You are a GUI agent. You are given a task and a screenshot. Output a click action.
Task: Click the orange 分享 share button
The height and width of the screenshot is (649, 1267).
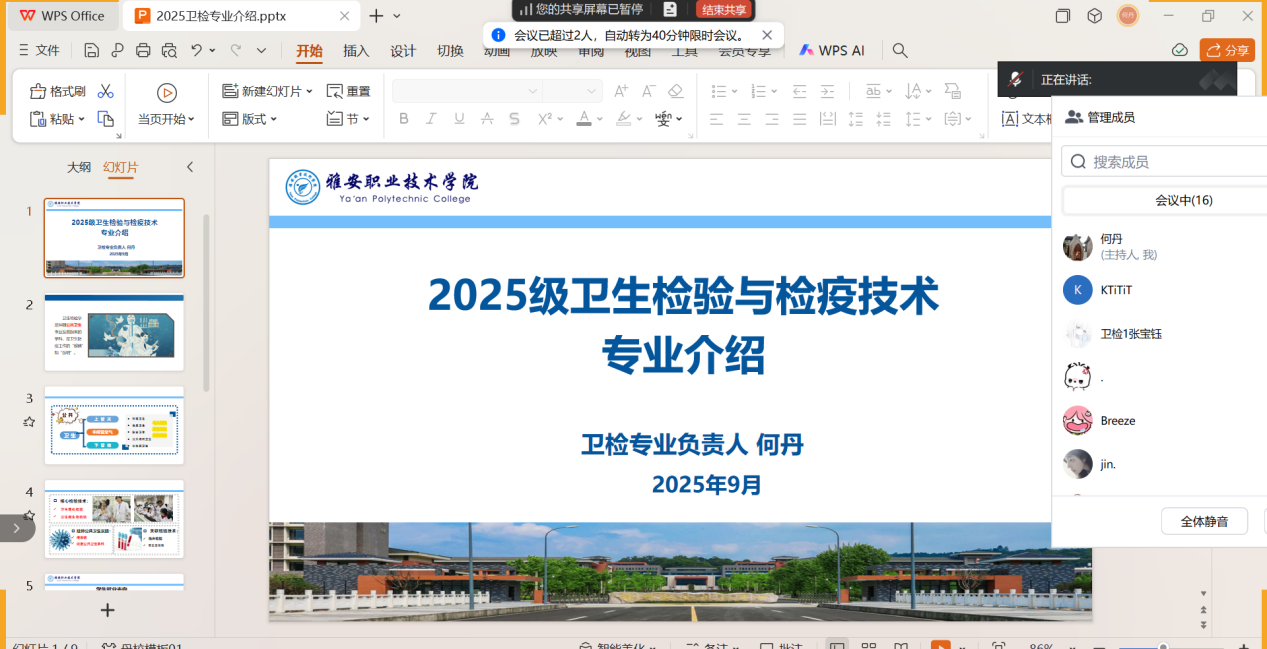pyautogui.click(x=1227, y=50)
